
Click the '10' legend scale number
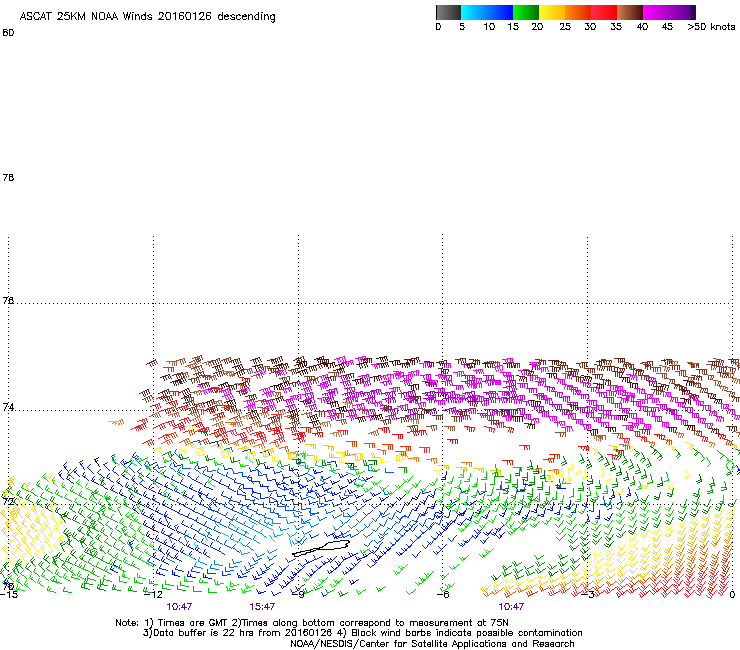(x=489, y=27)
